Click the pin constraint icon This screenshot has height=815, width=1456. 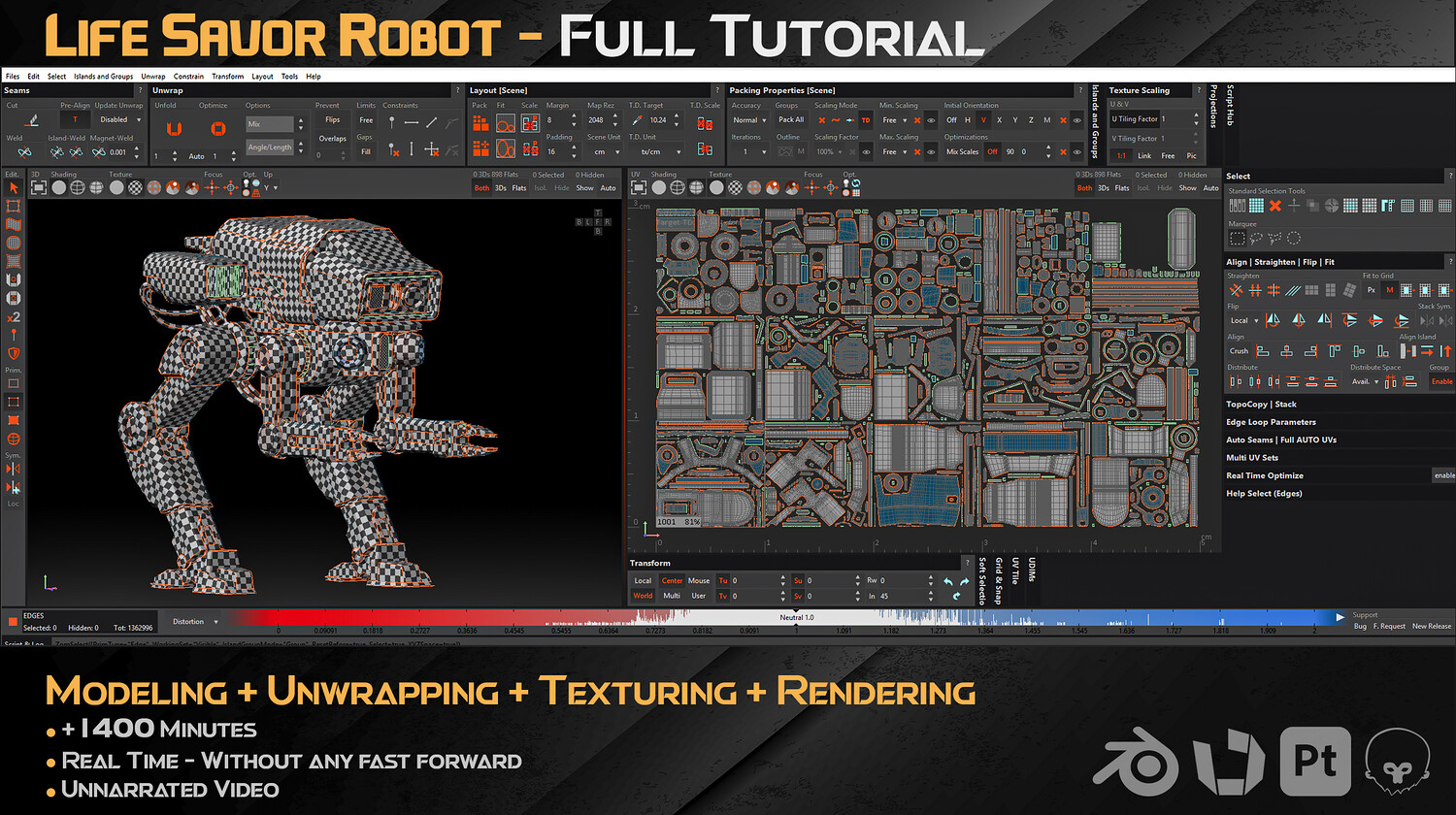coord(391,122)
